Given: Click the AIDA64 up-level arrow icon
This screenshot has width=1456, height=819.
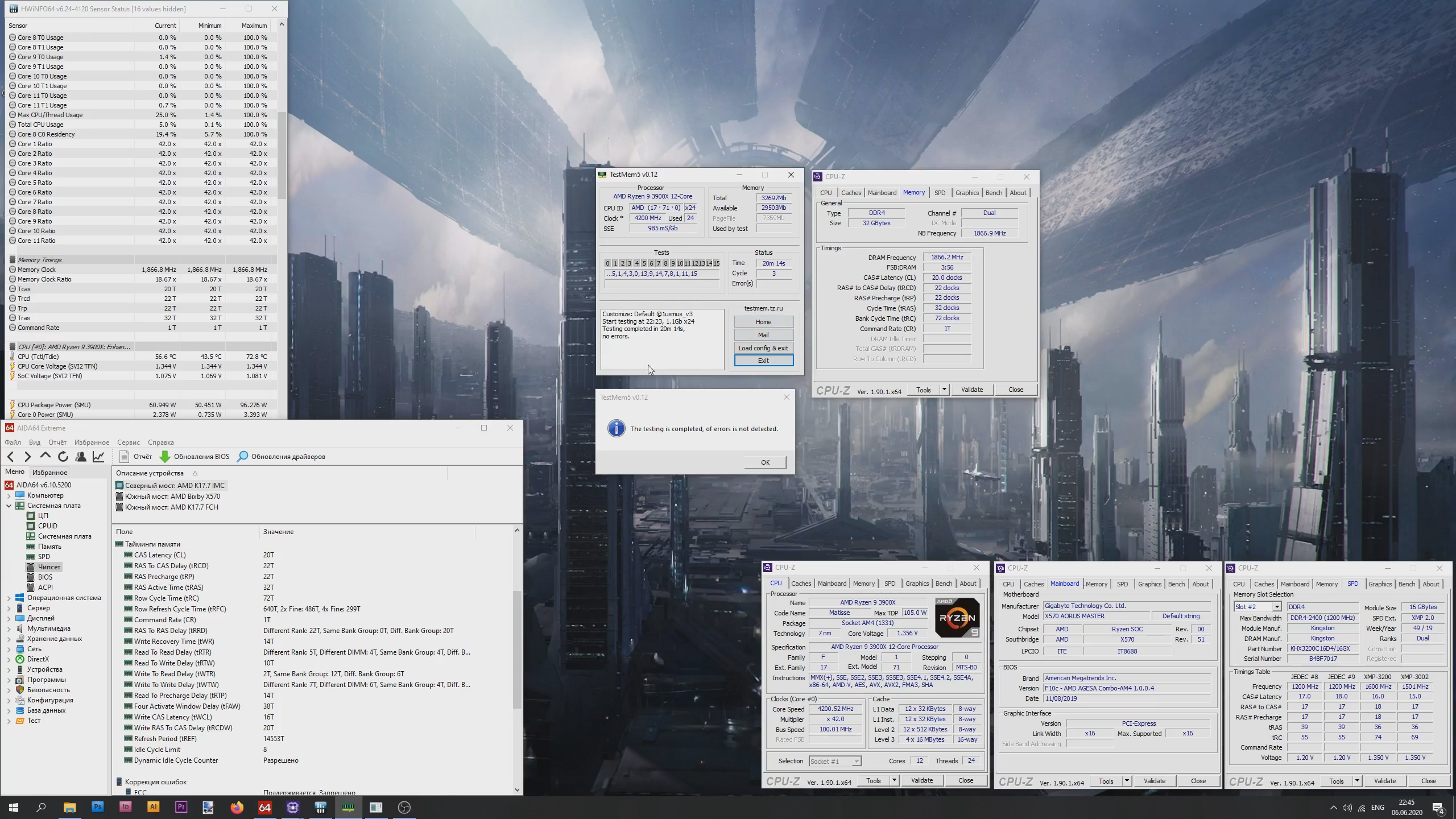Looking at the screenshot, I should pyautogui.click(x=45, y=456).
